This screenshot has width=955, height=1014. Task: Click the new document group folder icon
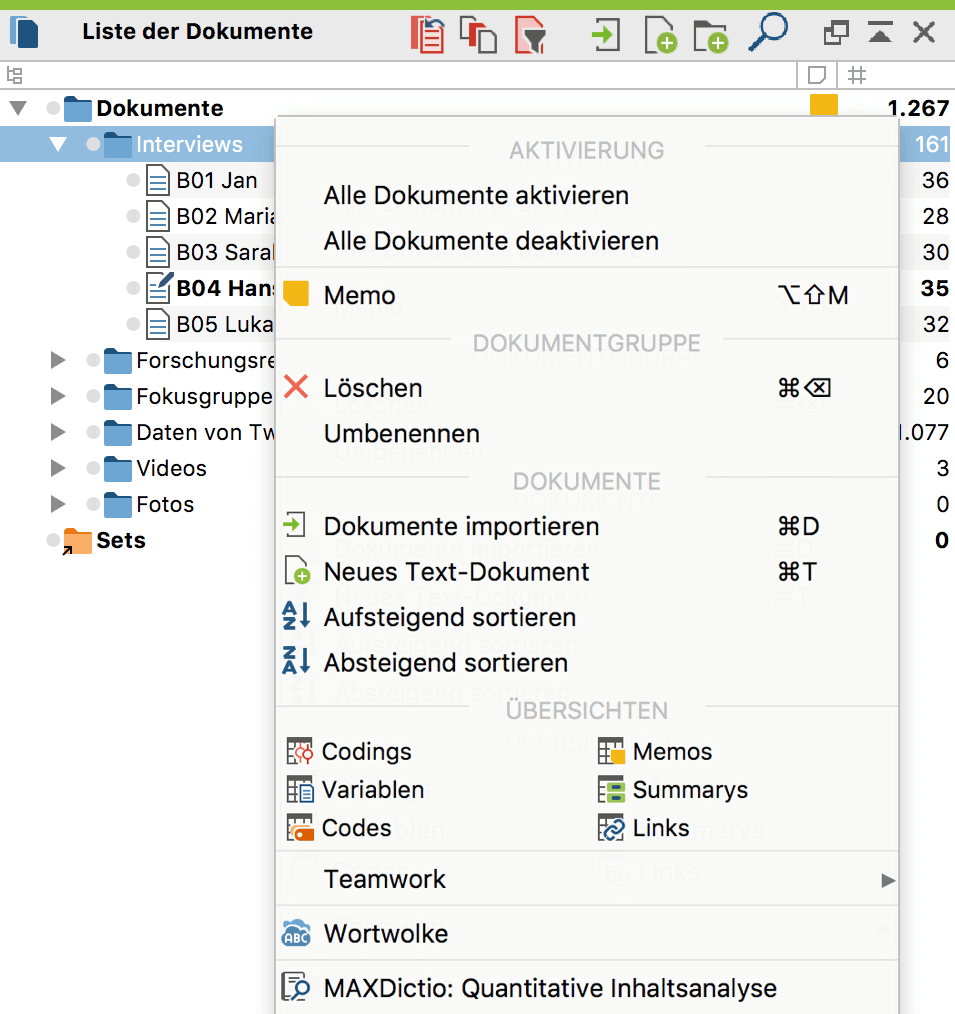coord(711,34)
